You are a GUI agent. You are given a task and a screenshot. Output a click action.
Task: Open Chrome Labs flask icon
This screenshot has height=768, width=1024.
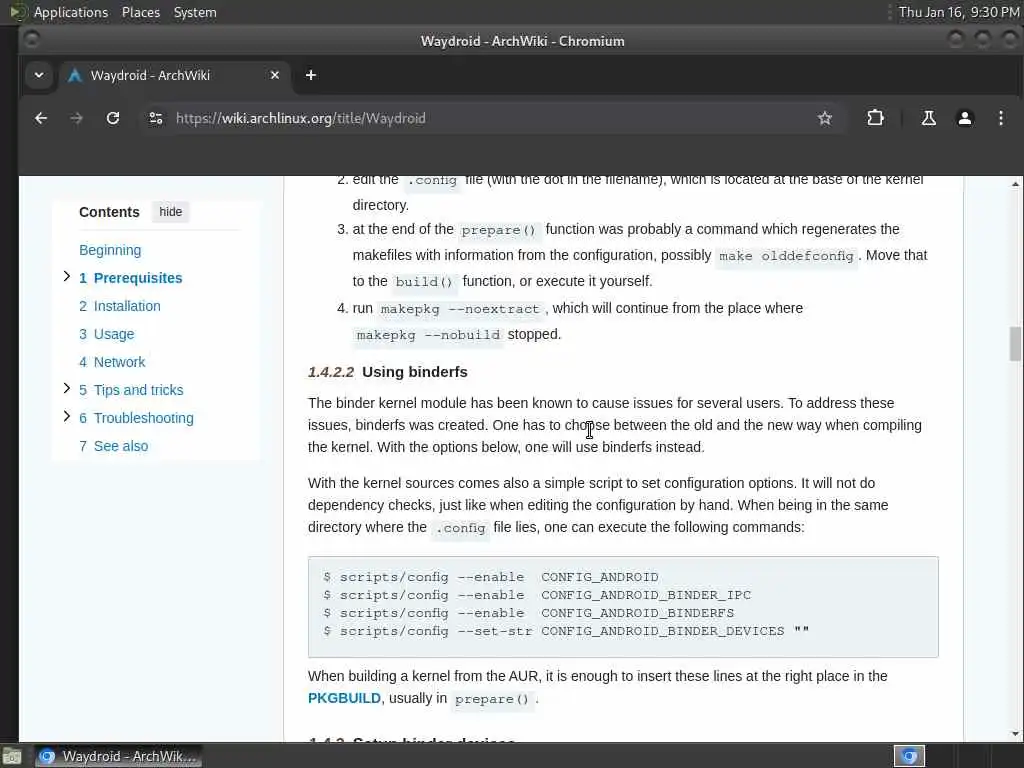pyautogui.click(x=928, y=118)
